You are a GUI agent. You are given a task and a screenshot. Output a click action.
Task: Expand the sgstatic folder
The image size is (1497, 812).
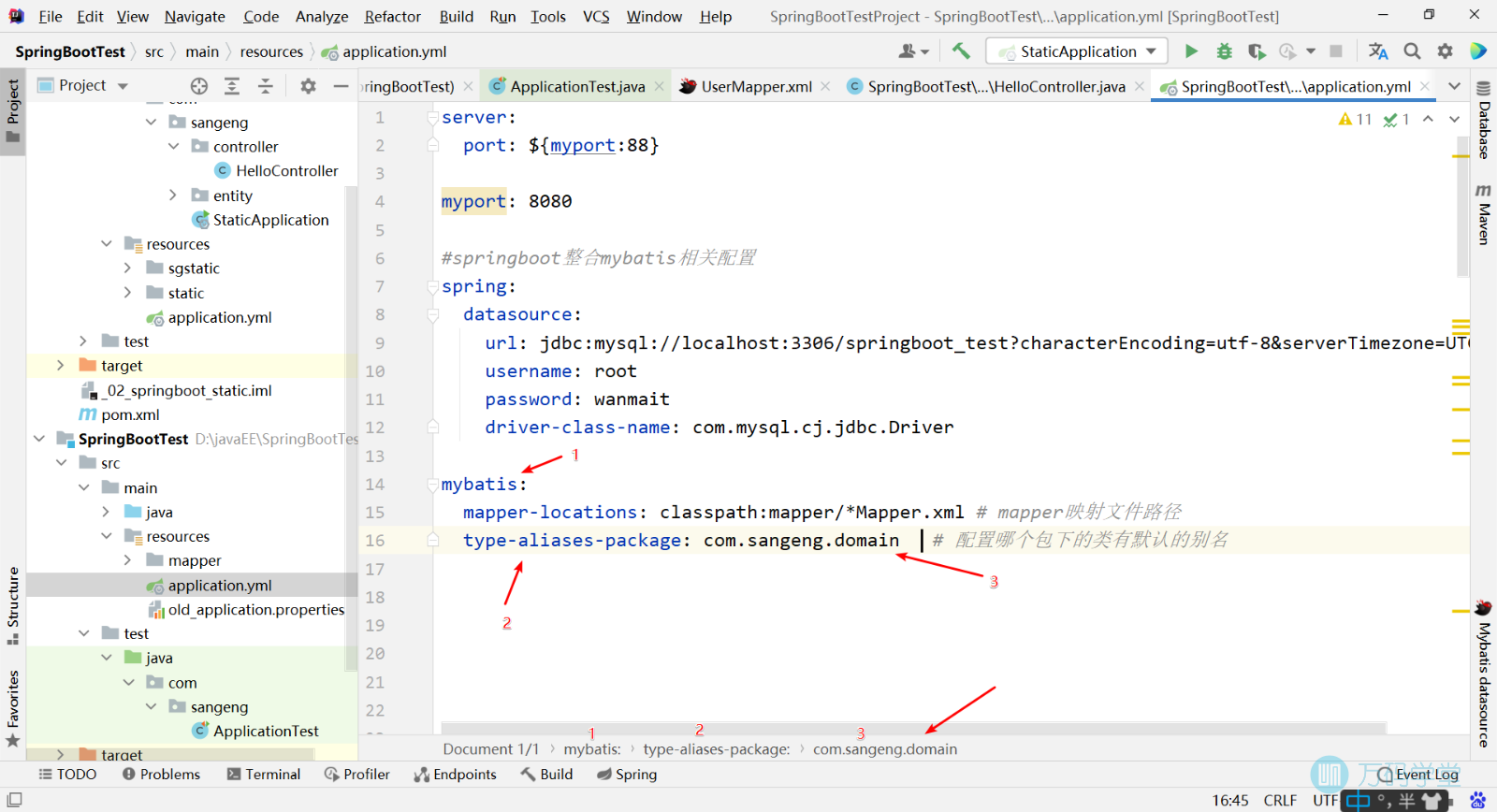[x=128, y=268]
